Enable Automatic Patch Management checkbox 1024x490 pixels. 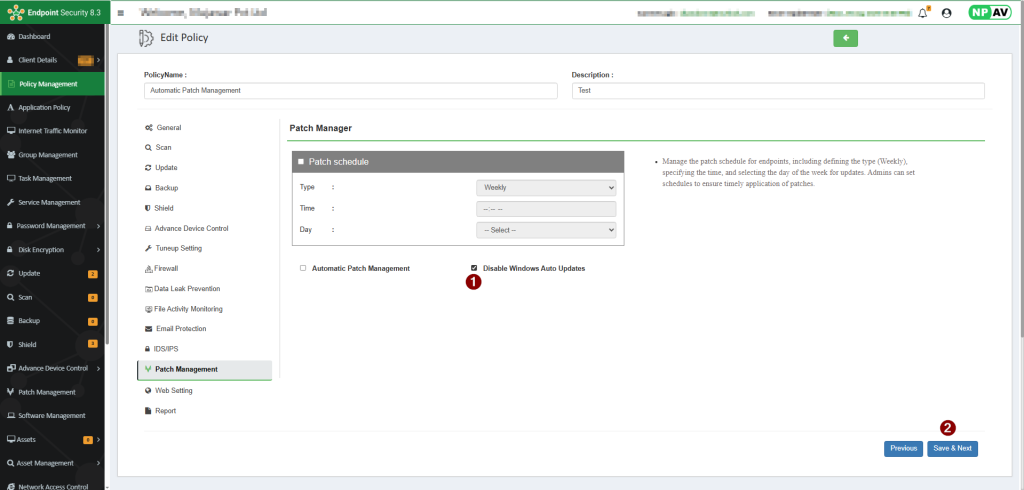(303, 268)
